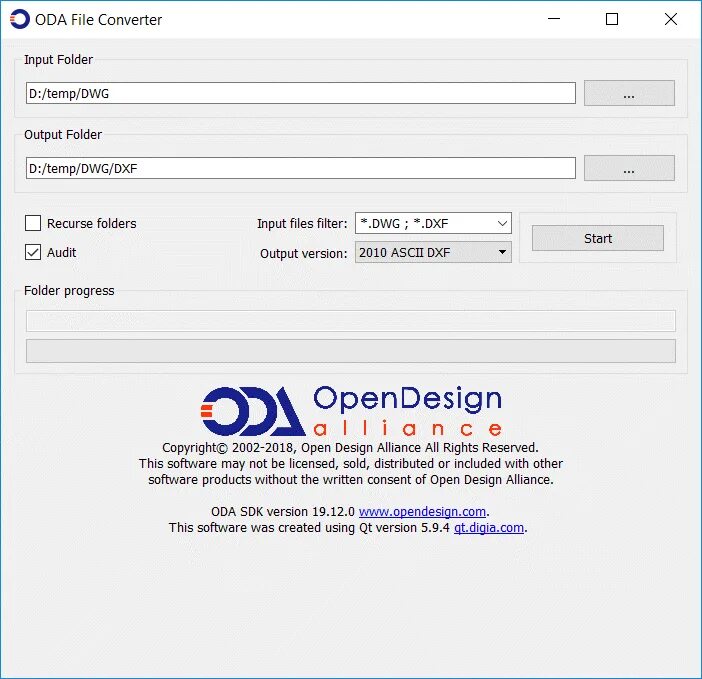
Task: Browse for Output Folder with ellipsis button
Action: 629,168
